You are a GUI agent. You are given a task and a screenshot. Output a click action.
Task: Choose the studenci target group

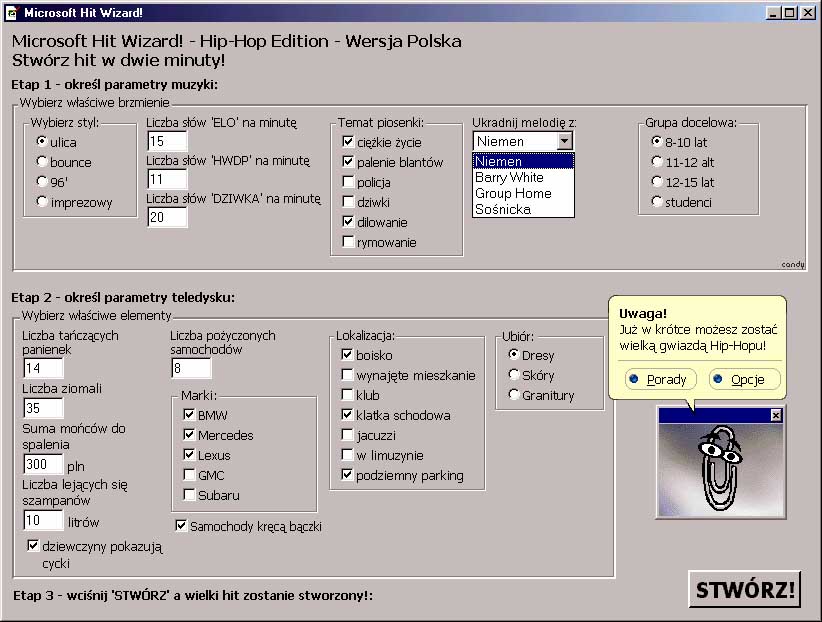656,202
